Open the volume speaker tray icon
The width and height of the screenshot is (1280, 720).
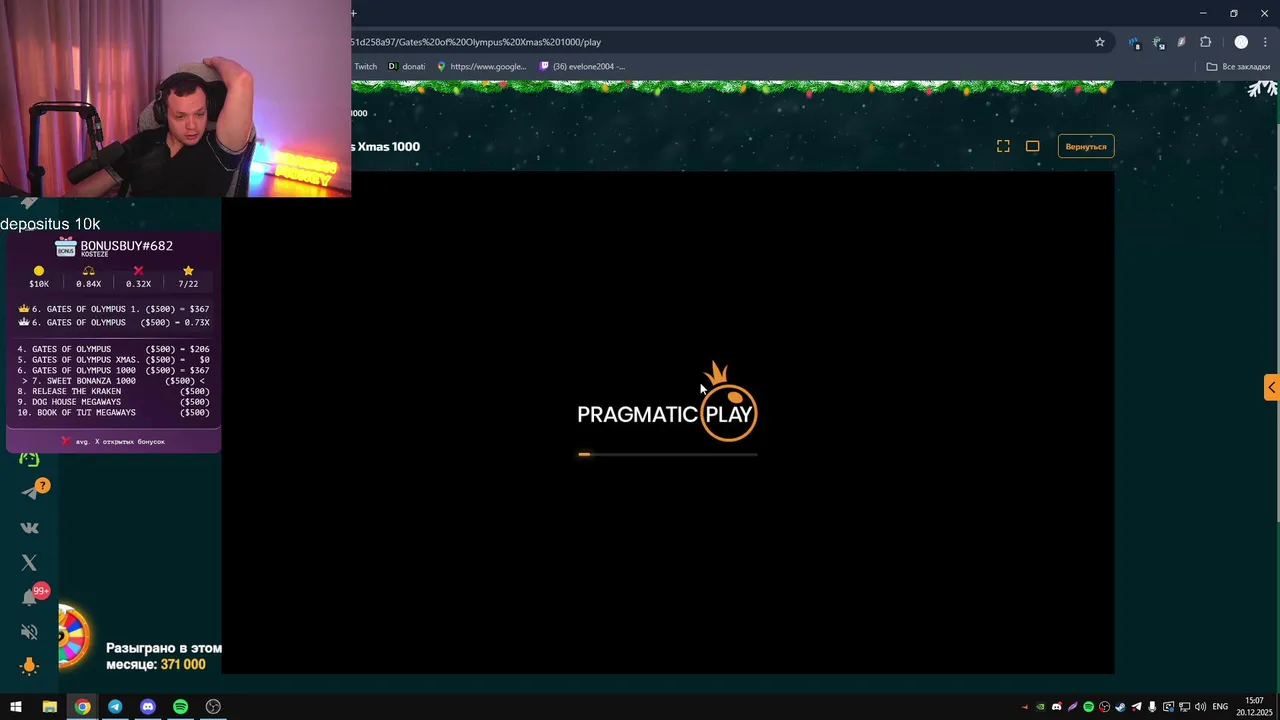[x=1200, y=707]
